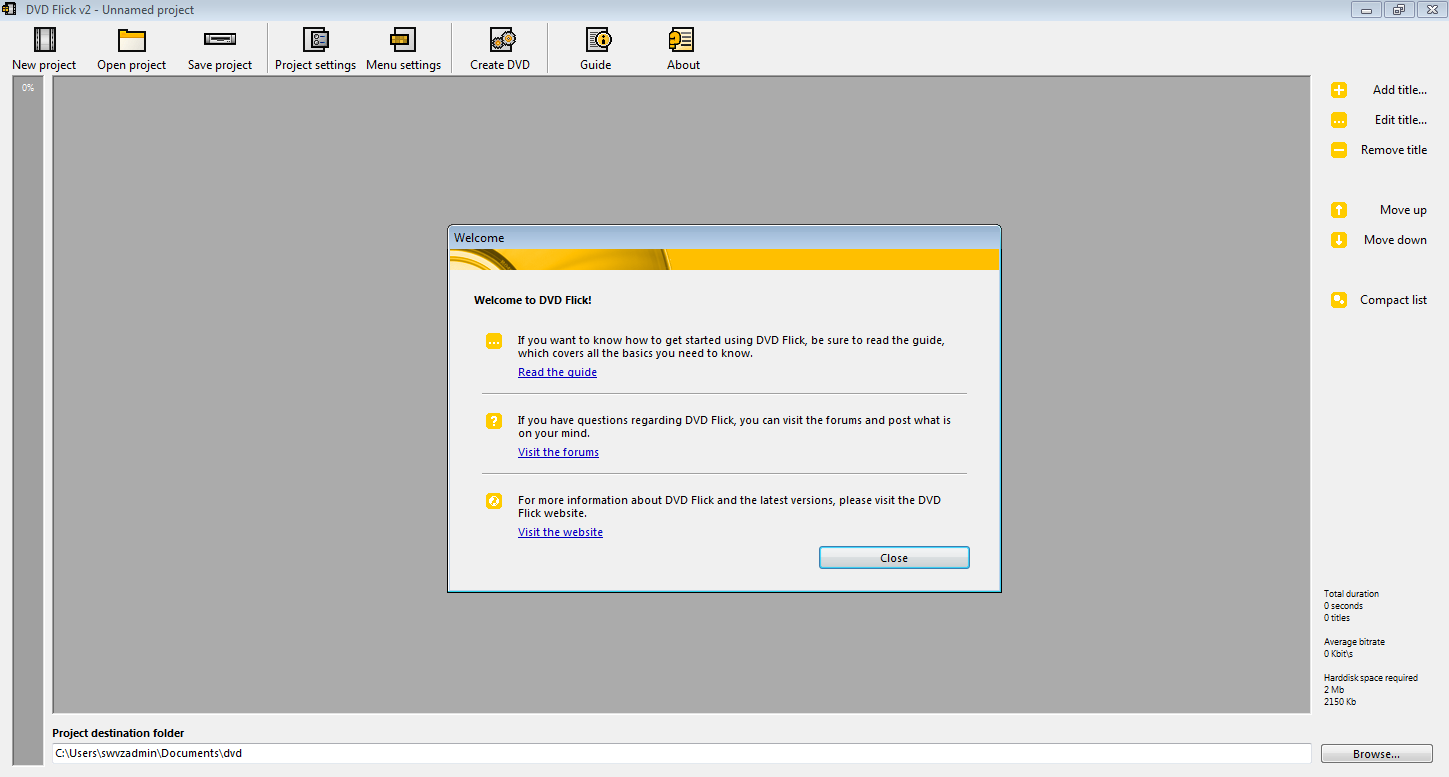Screen dimensions: 1449x777
Task: Click the yellow Move down arrow icon
Action: (x=1339, y=240)
